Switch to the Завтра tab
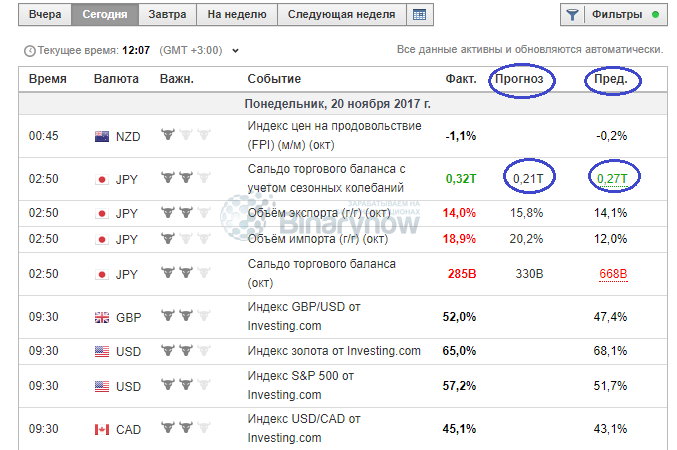This screenshot has width=677, height=450. pyautogui.click(x=167, y=15)
